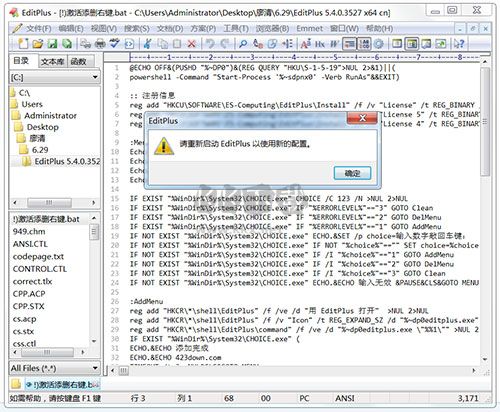
Task: Click the view-in-browser code page icon
Action: point(129,44)
